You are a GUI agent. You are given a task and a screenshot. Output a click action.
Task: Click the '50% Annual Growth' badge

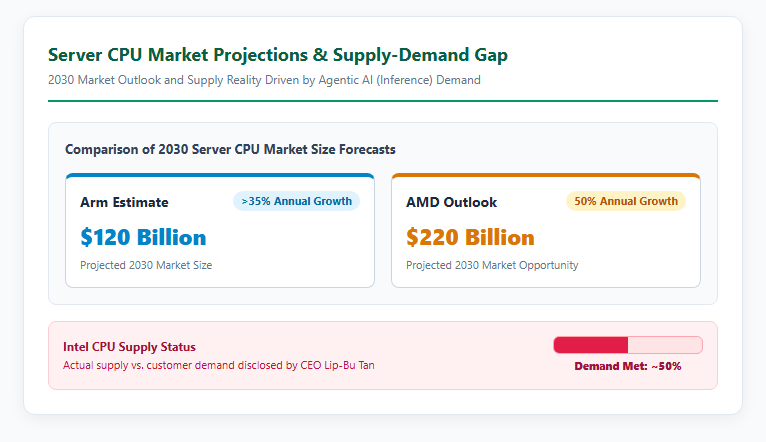pyautogui.click(x=626, y=201)
